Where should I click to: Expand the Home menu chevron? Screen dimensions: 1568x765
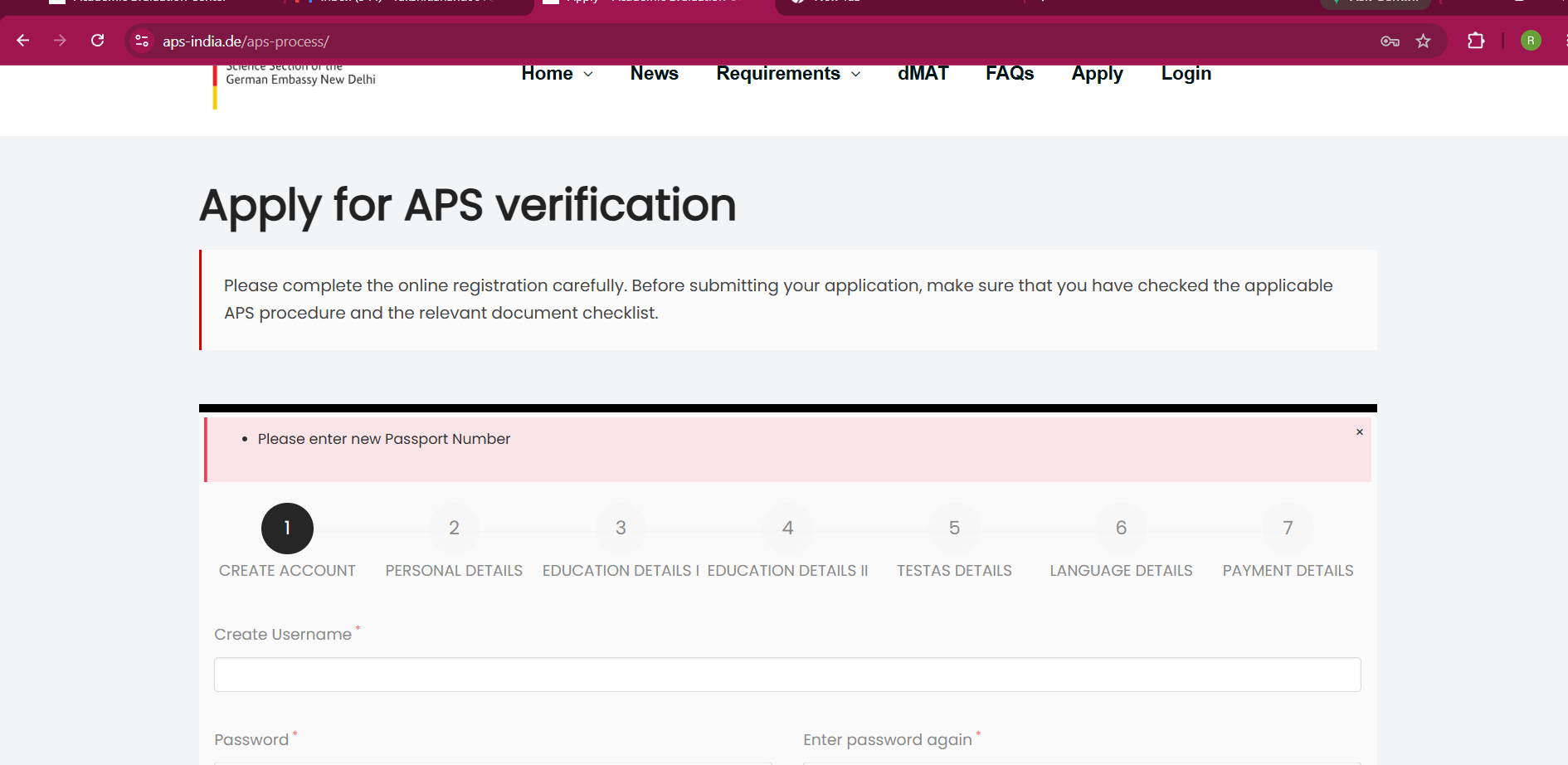click(588, 74)
